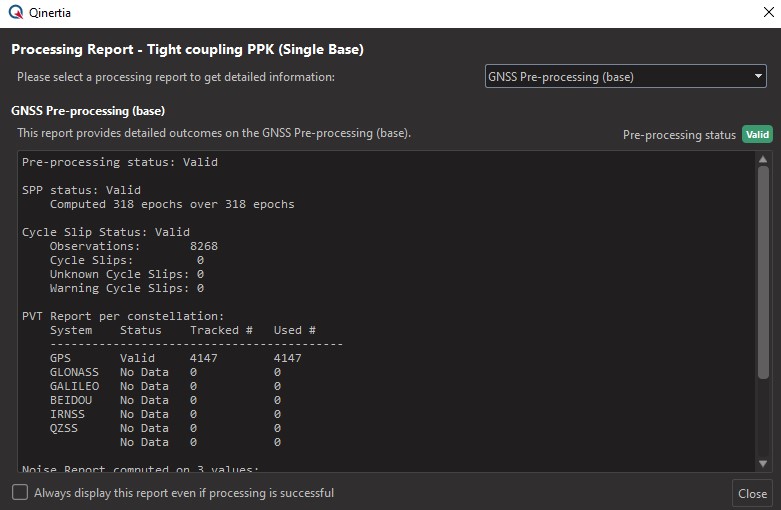Select the BEIDOU No Data row

tap(165, 400)
